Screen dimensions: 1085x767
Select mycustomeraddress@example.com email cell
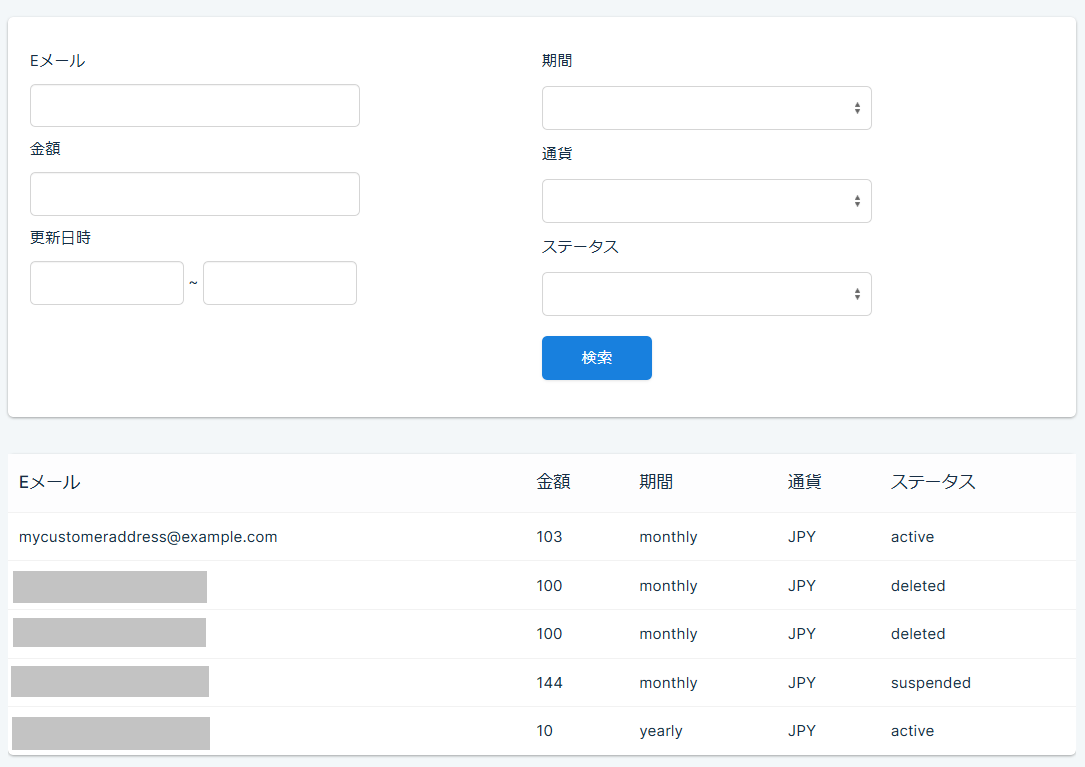pos(148,536)
